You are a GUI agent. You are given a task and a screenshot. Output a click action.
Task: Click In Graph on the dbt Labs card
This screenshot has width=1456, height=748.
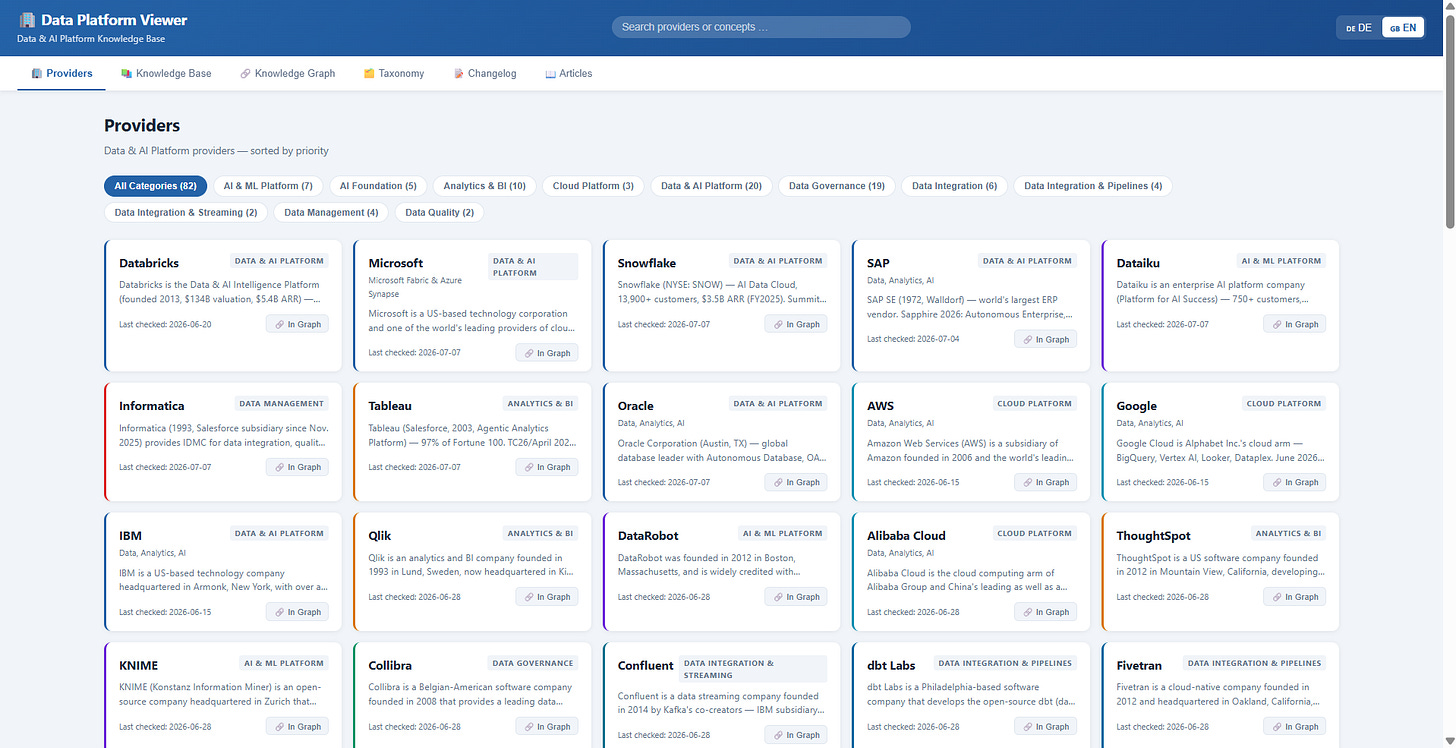click(x=1045, y=727)
